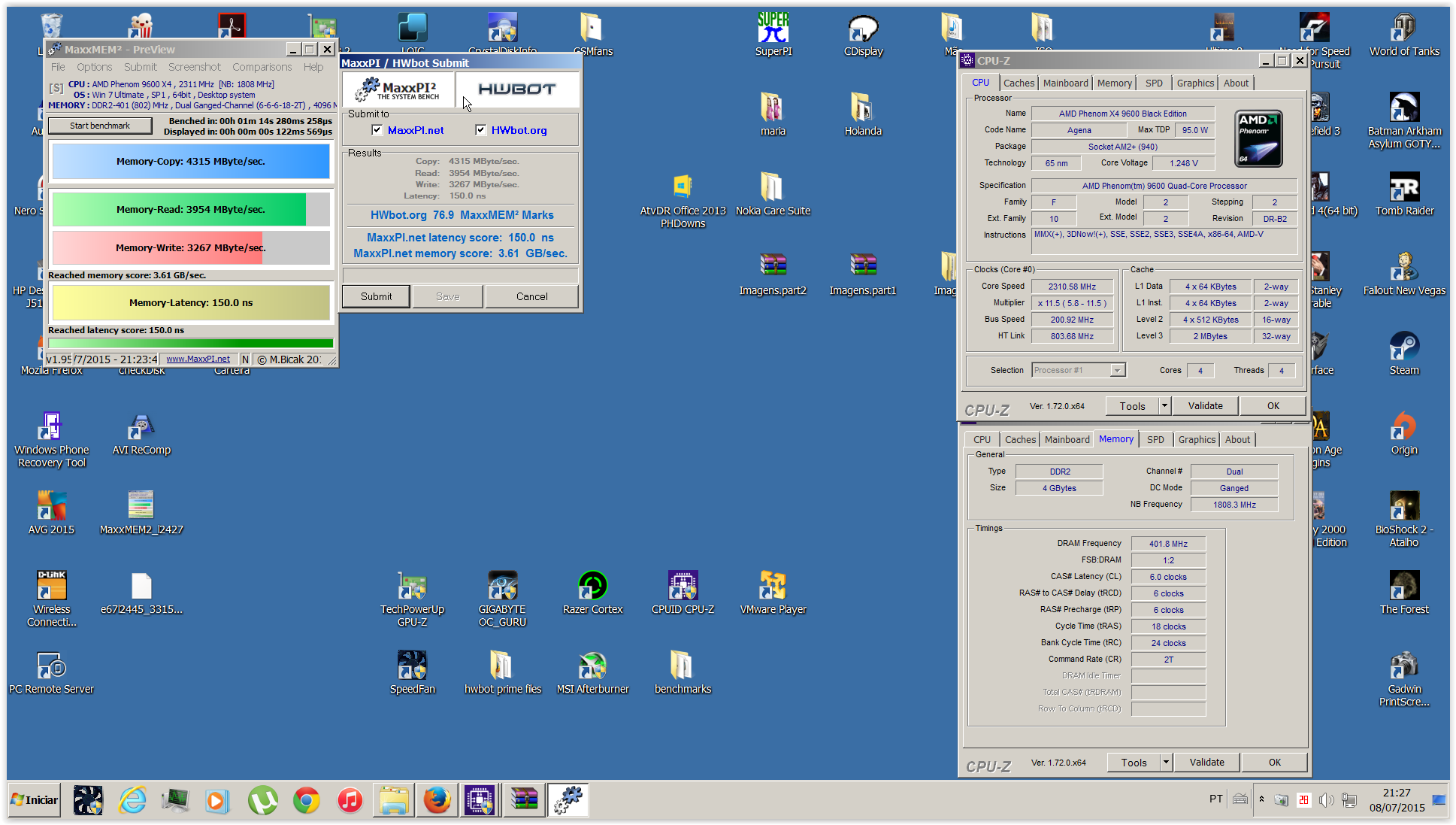This screenshot has width=1456, height=825.
Task: Open the Nokia Care Suite folder
Action: point(773,195)
